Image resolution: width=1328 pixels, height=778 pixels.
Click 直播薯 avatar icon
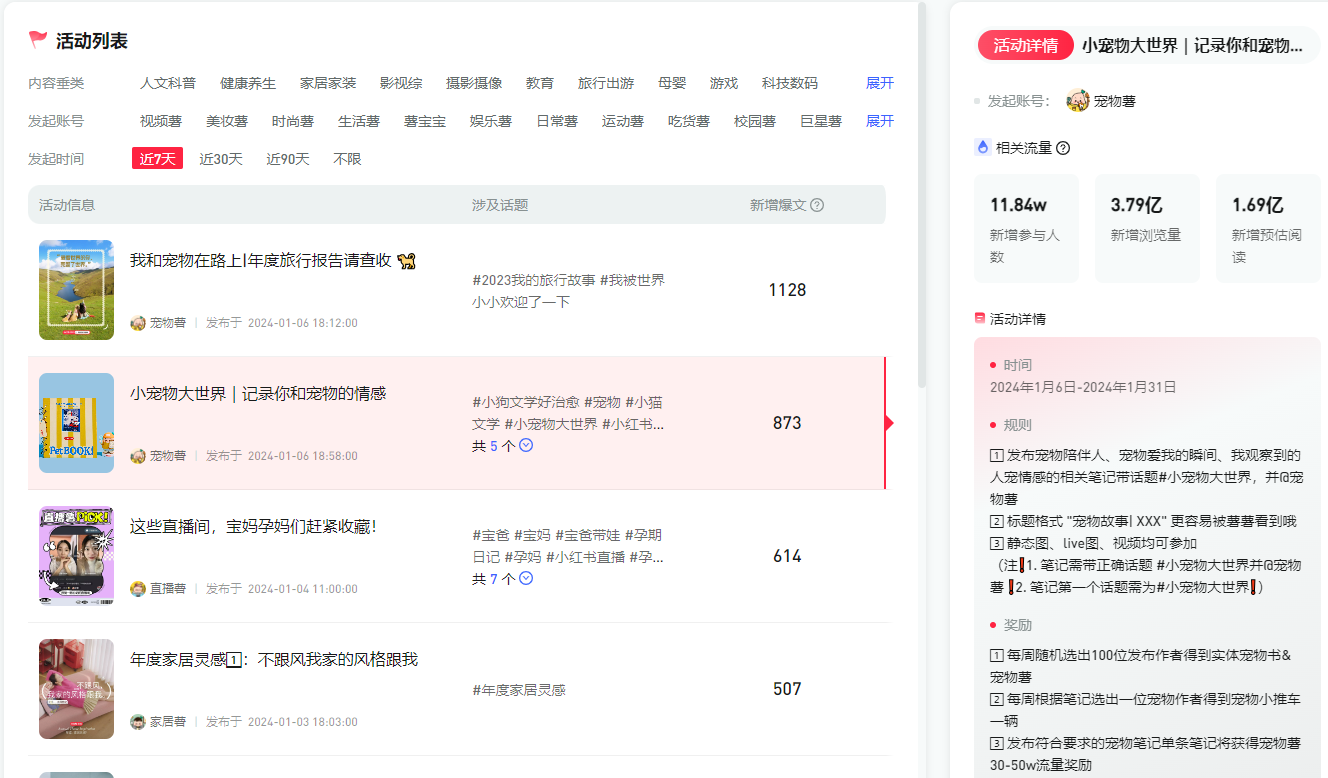(138, 589)
